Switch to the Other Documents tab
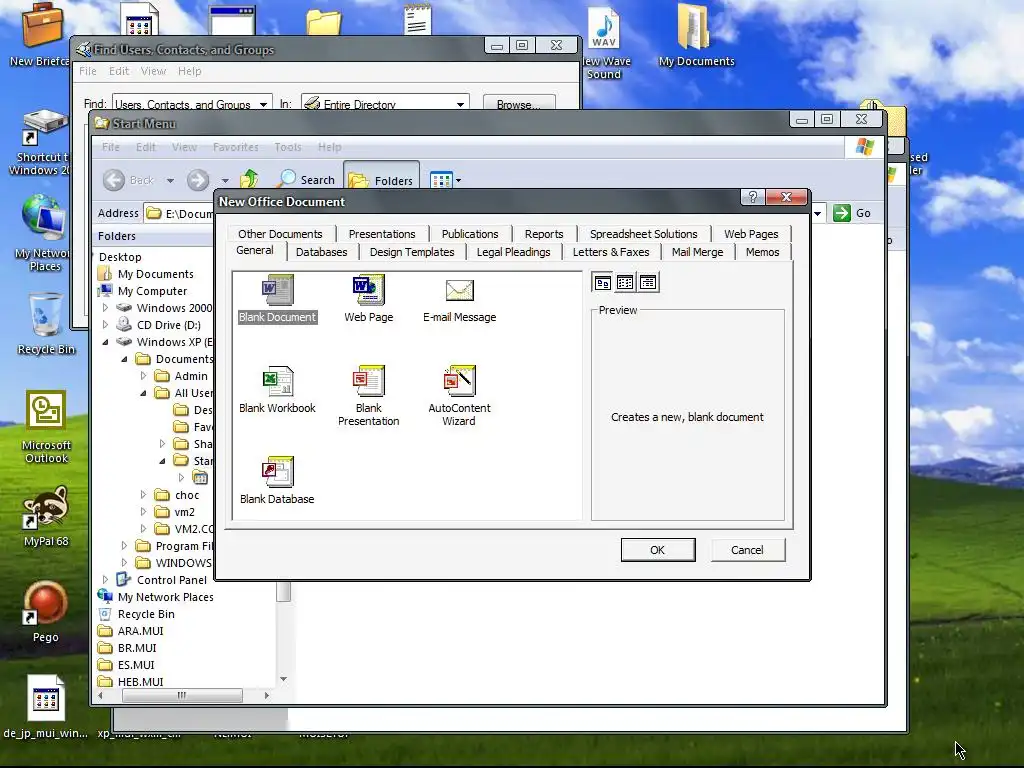1024x768 pixels. [280, 234]
